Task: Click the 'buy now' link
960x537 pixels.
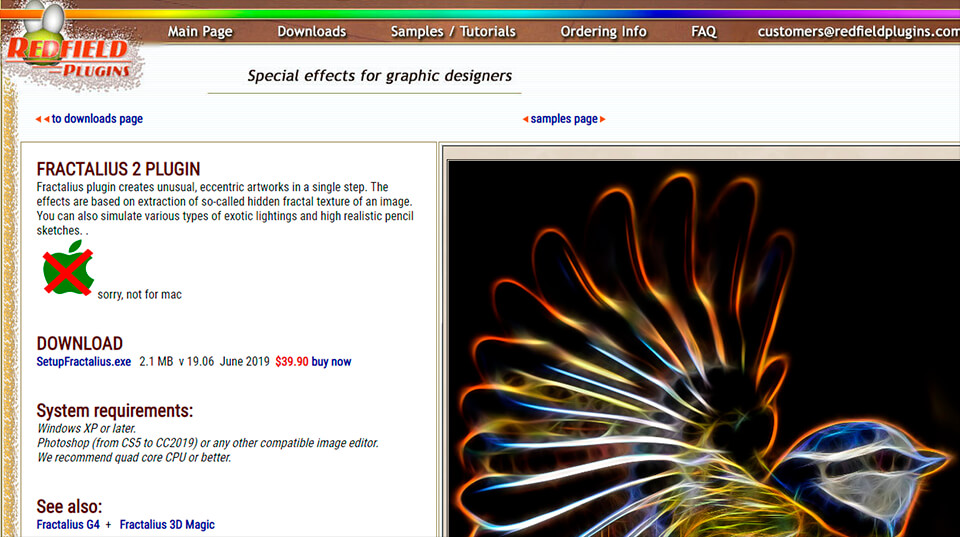Action: [331, 362]
